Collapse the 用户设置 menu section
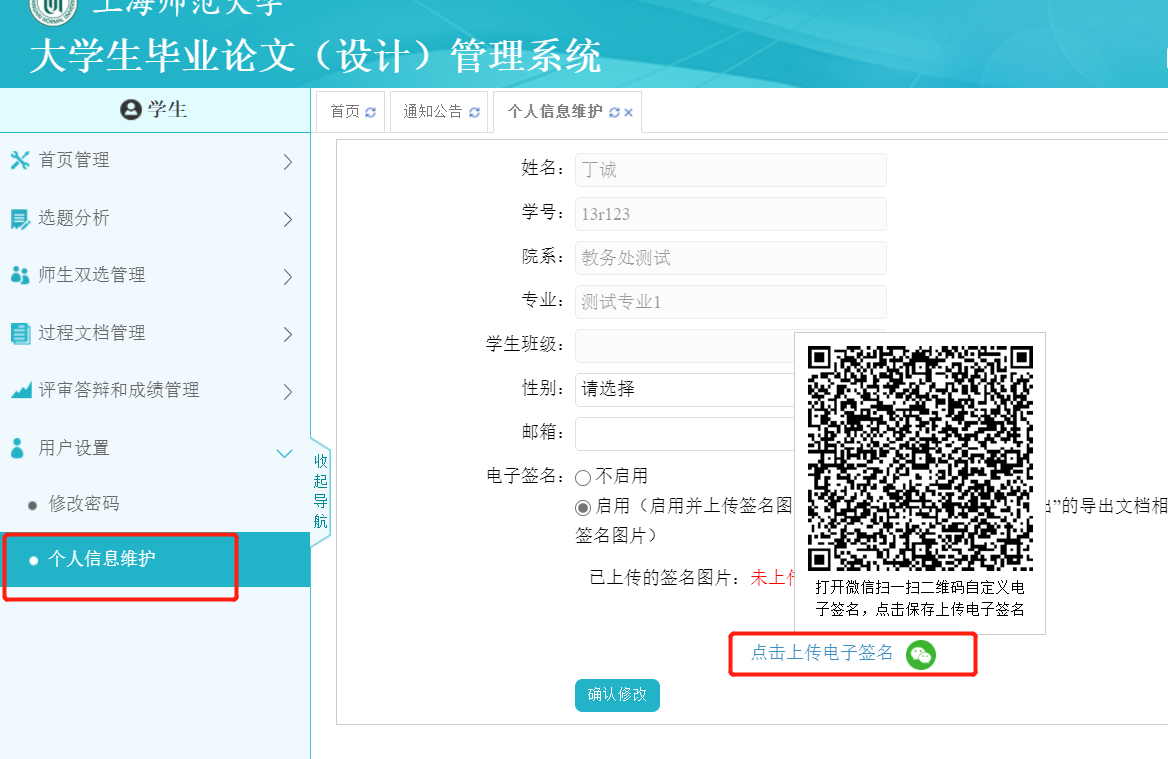Image resolution: width=1168 pixels, height=759 pixels. (x=284, y=453)
